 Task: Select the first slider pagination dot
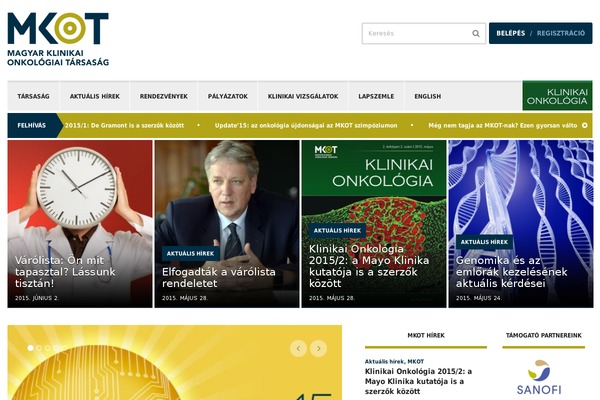tap(30, 348)
